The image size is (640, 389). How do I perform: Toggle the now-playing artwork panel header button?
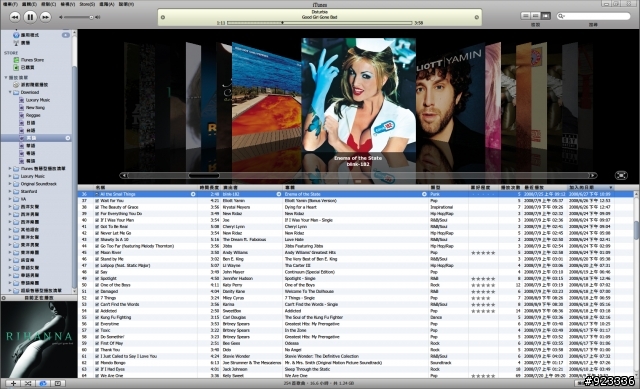(4, 298)
